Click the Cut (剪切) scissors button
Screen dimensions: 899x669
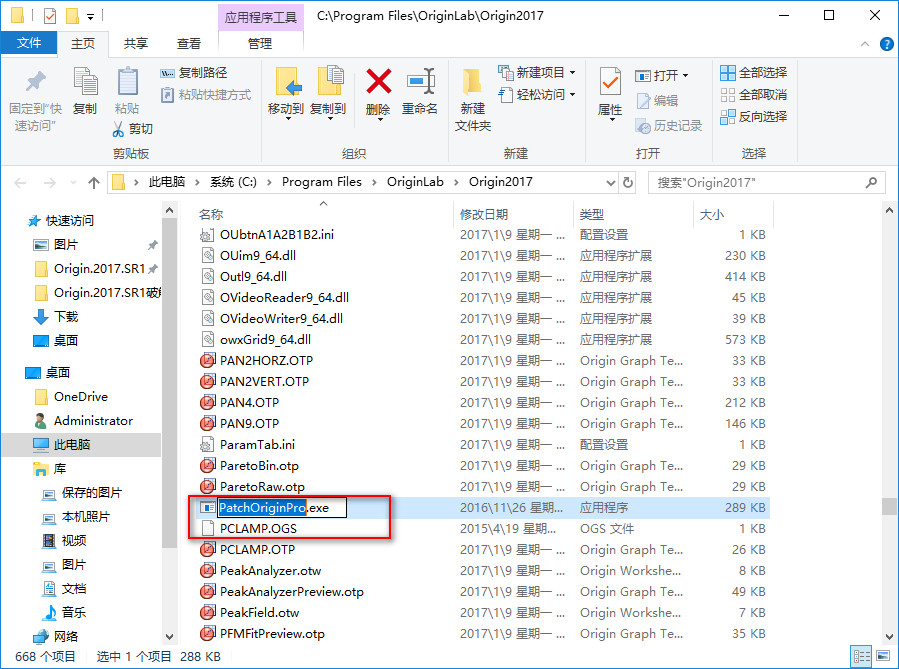pyautogui.click(x=133, y=129)
